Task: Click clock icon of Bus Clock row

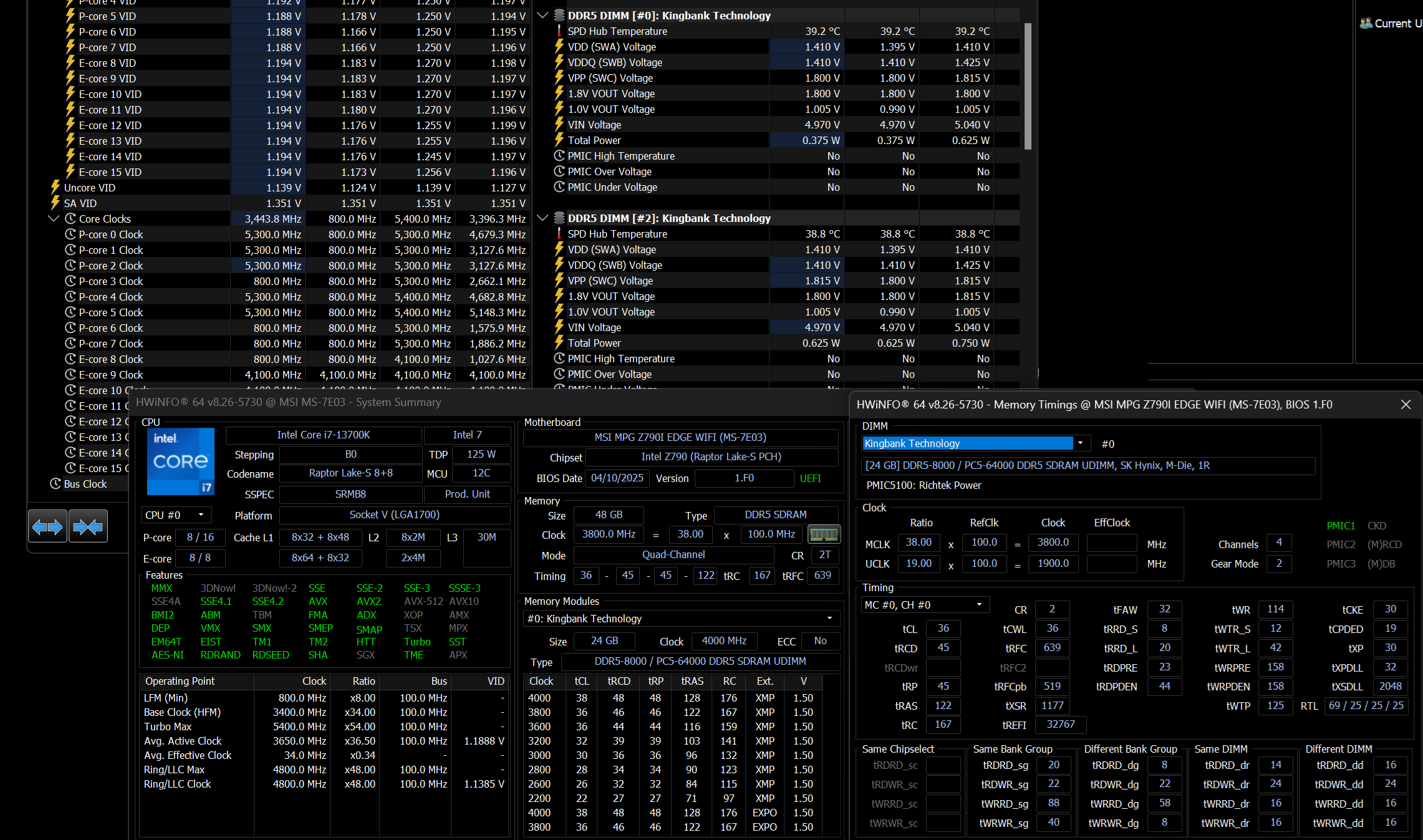Action: (55, 483)
